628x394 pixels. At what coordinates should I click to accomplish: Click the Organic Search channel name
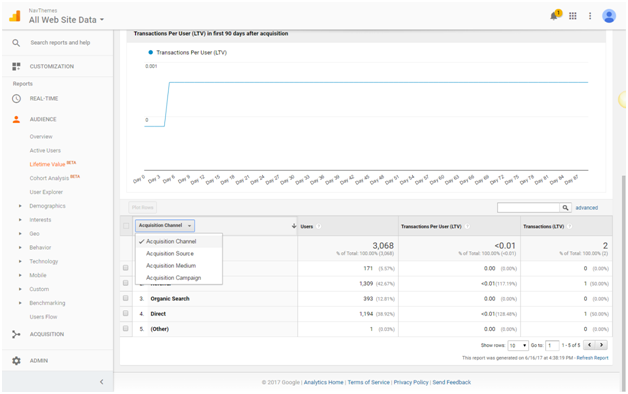point(170,299)
